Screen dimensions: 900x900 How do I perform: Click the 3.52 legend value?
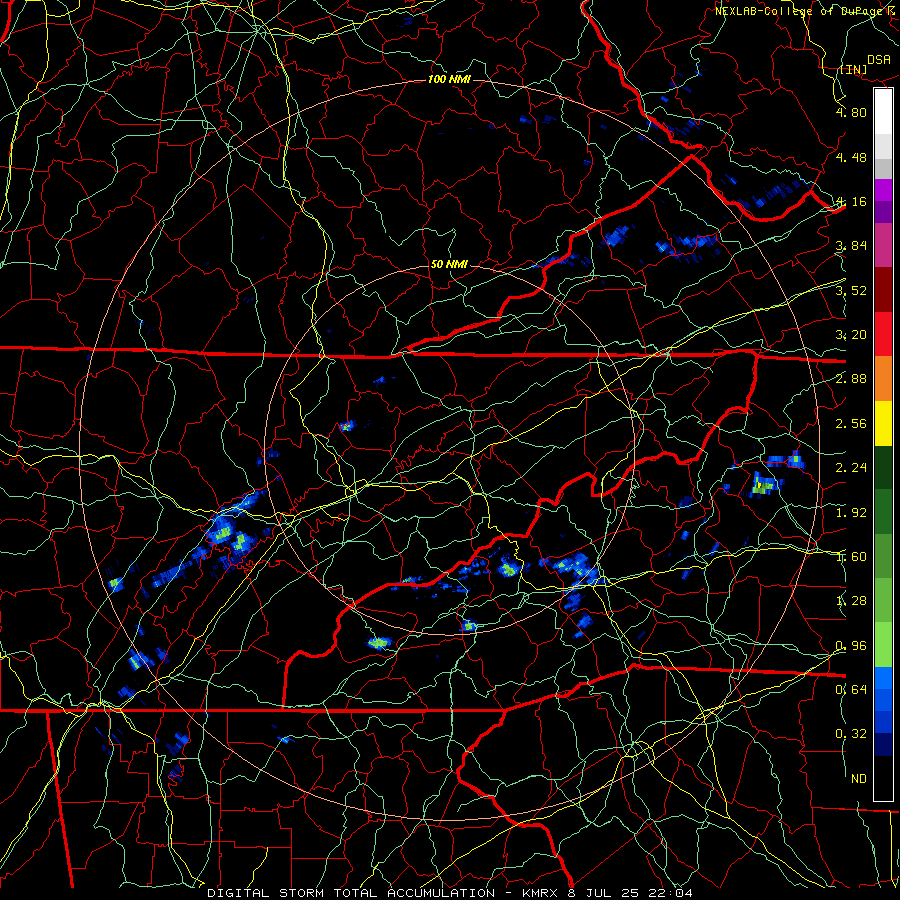click(851, 290)
